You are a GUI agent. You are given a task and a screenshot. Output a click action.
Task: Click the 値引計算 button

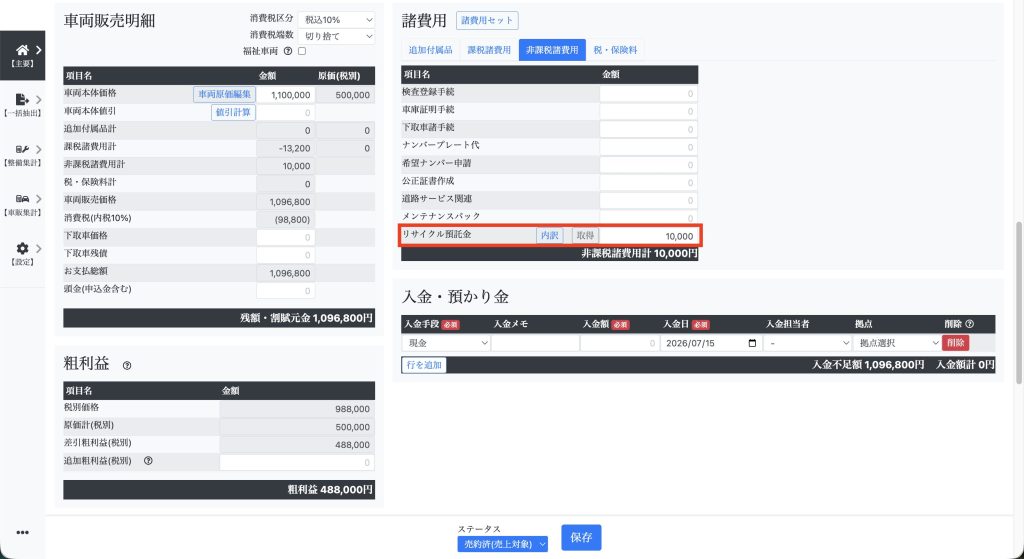(233, 112)
